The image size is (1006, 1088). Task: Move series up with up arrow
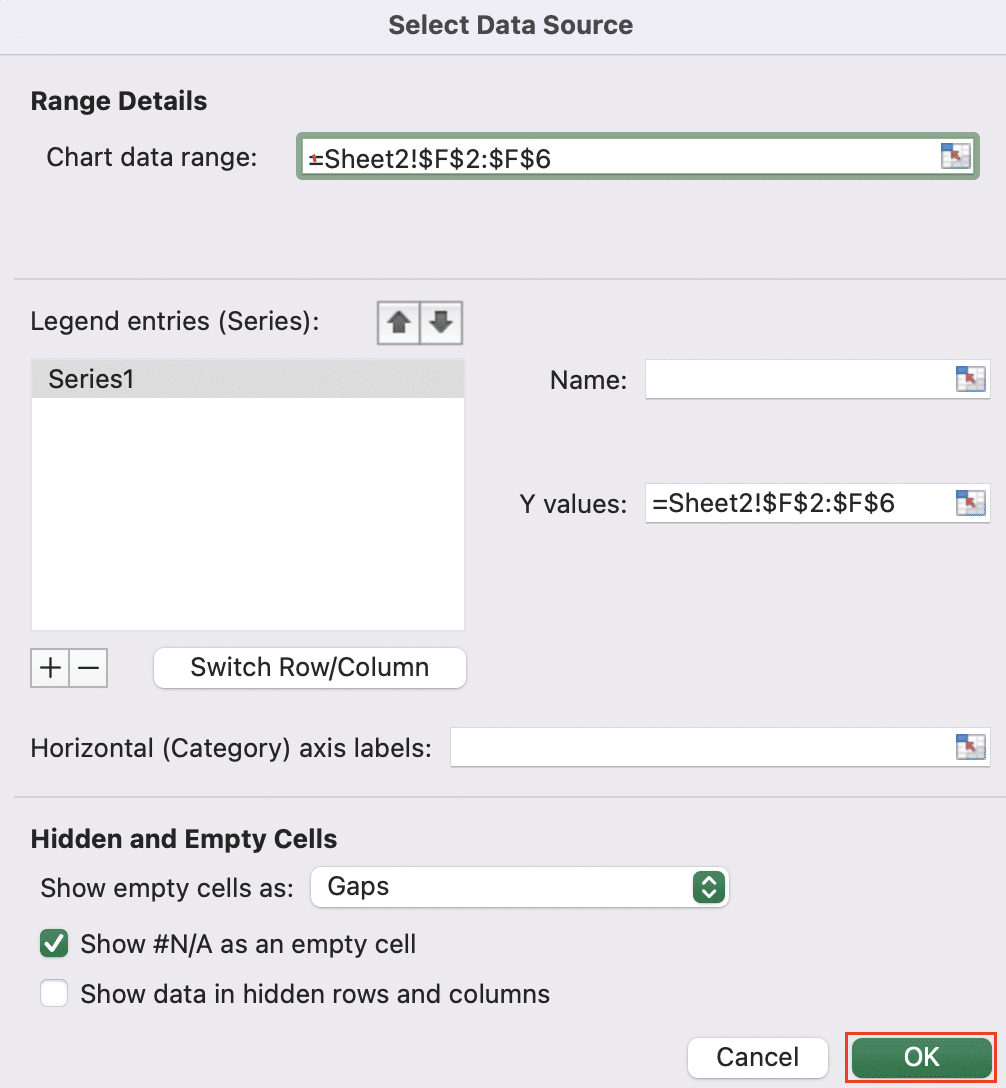[399, 323]
